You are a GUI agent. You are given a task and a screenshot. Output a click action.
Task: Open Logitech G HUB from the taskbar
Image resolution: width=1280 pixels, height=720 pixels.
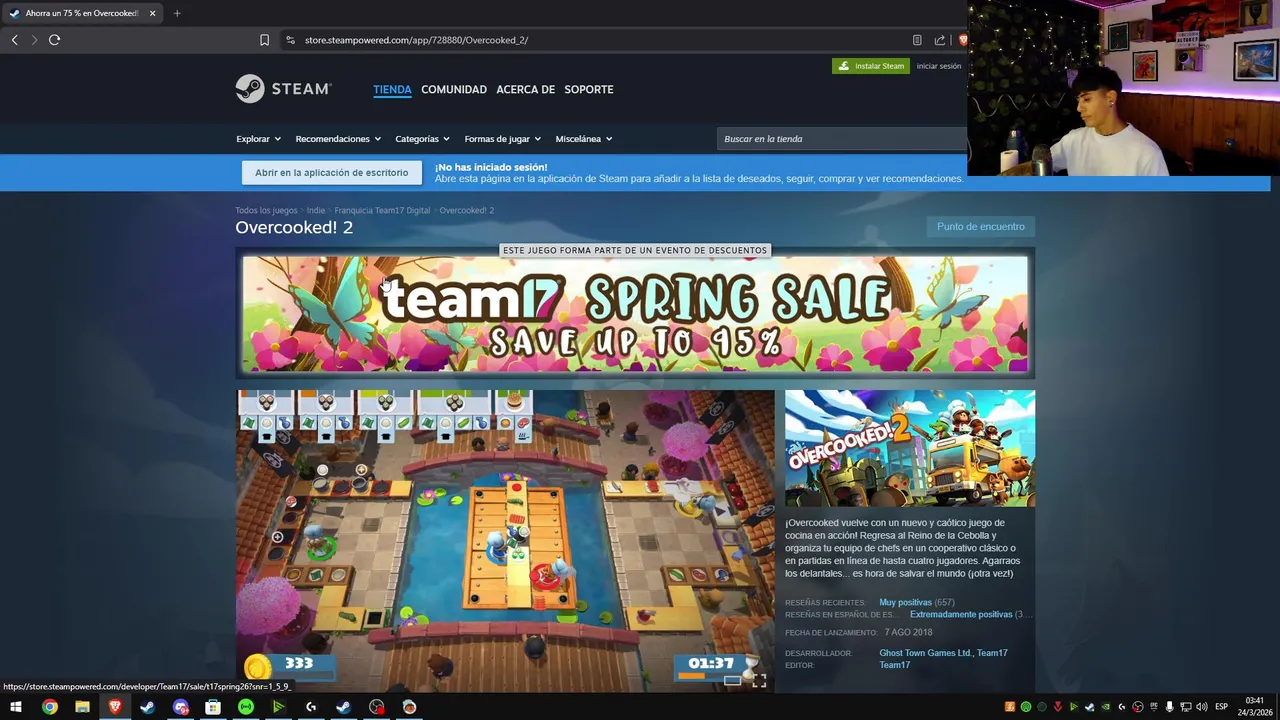point(311,707)
